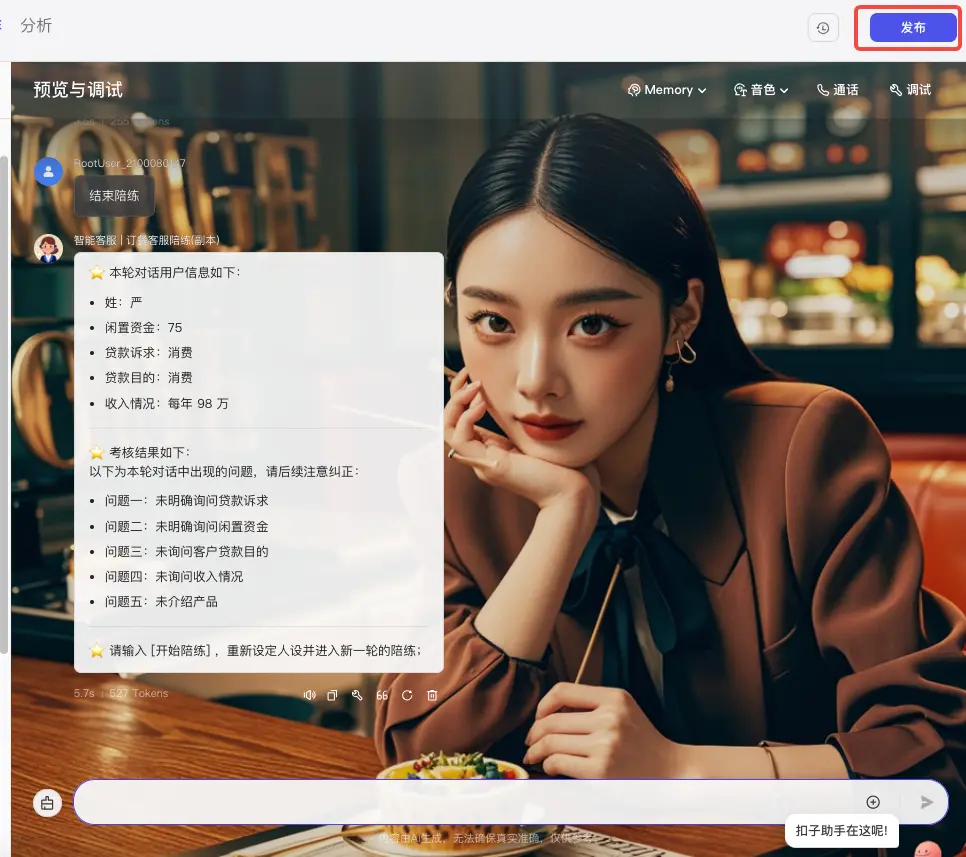Click 问题五: 未介绍产品 line

161,602
